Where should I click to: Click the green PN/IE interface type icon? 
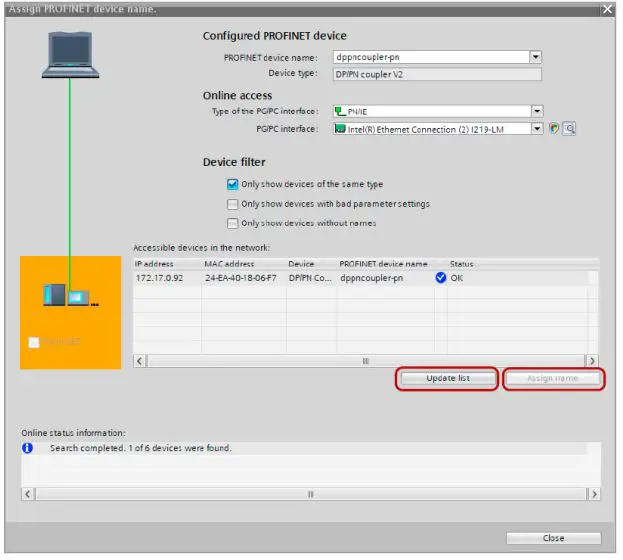pyautogui.click(x=340, y=111)
